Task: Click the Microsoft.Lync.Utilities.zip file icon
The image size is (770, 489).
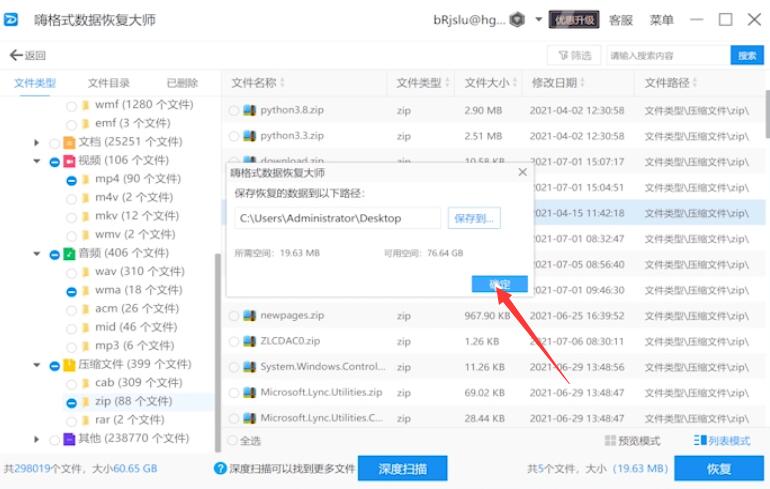Action: (249, 392)
